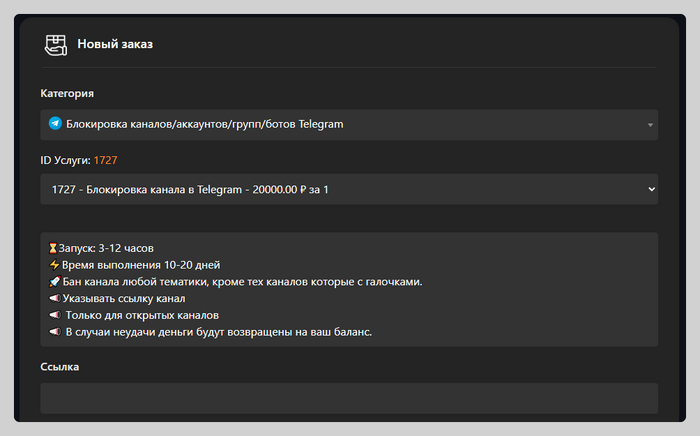Click the Категория field label
This screenshot has height=436, width=700.
coord(67,93)
